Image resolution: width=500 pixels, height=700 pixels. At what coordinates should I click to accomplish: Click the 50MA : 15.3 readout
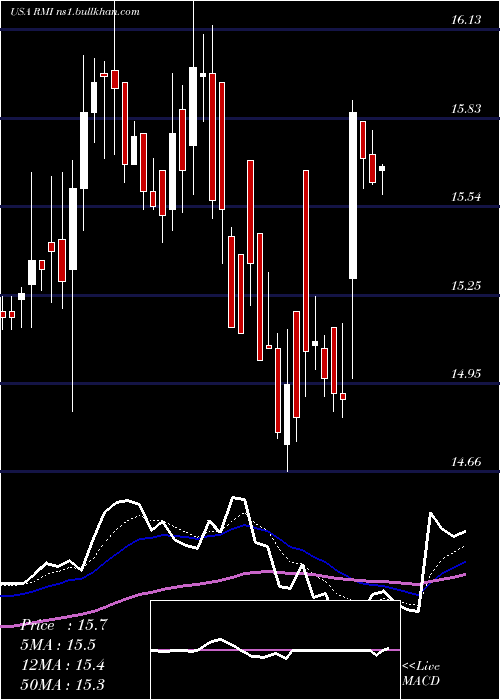point(63,684)
